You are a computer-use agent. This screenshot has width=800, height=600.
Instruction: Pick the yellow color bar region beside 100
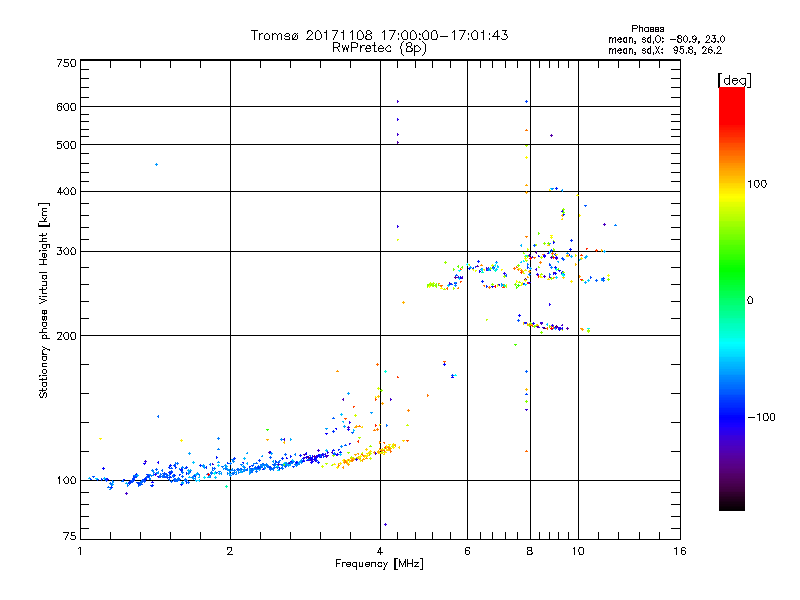[x=731, y=184]
